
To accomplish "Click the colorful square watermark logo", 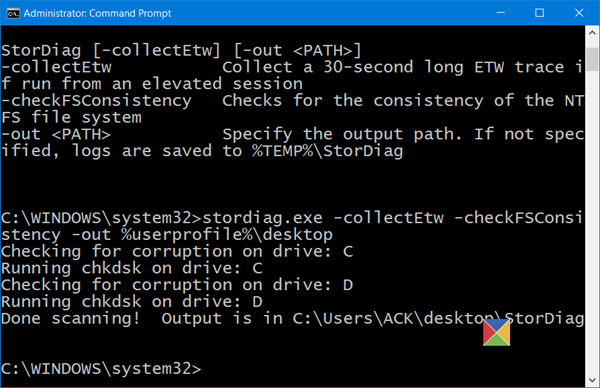I will point(496,333).
